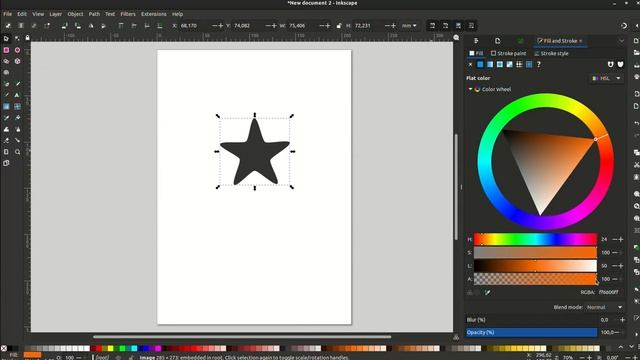Screen dimensions: 640x360
Task: Toggle the scale stroke width affect button
Action: coord(432,26)
